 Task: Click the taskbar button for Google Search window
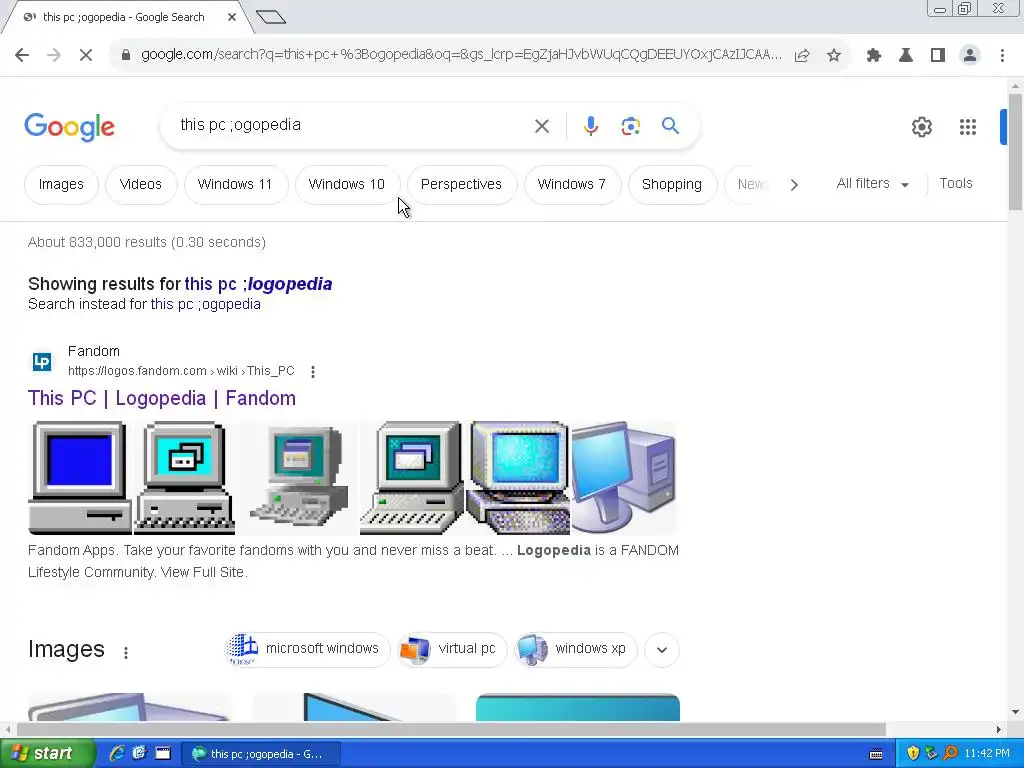pos(259,754)
